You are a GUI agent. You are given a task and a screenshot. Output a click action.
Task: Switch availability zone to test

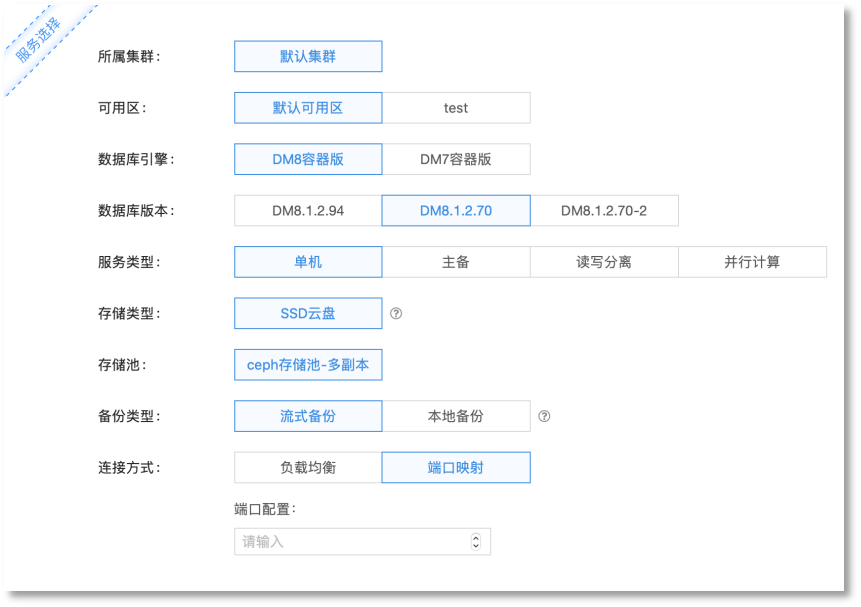click(456, 107)
